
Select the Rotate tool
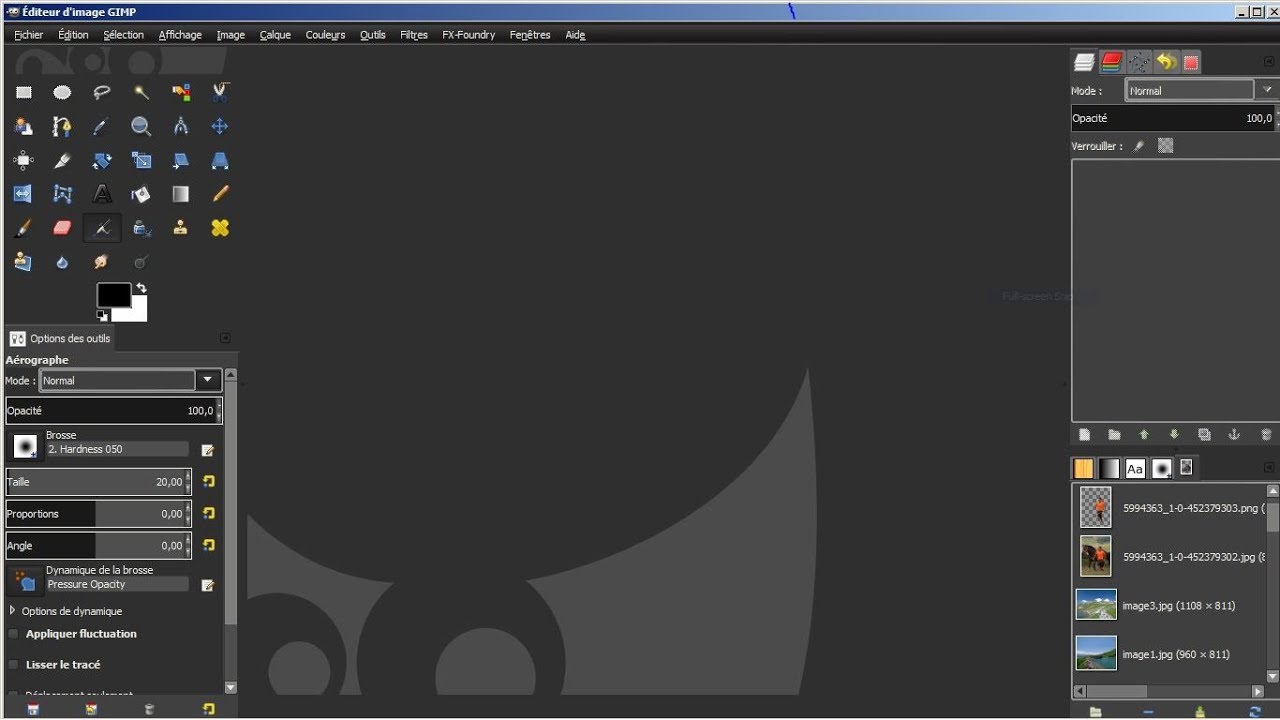coord(101,160)
